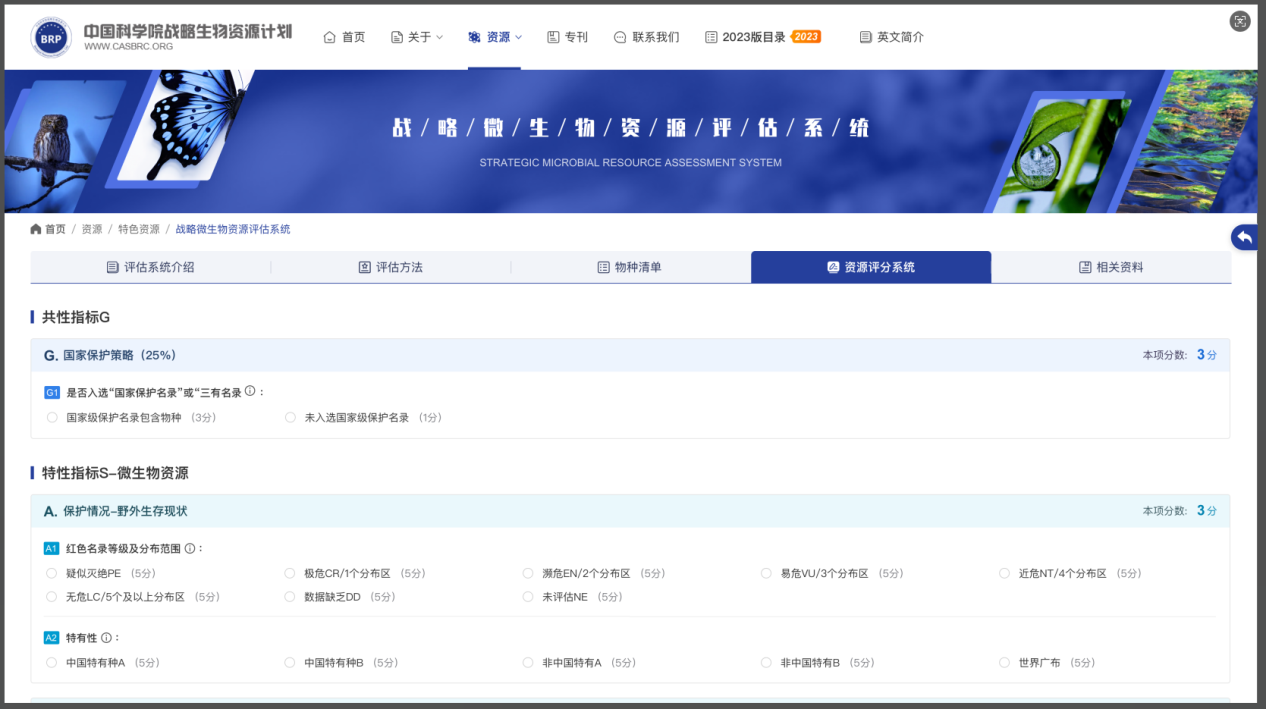This screenshot has width=1266, height=709.
Task: Select 未入选国家级保护名录 radio option
Action: (290, 417)
